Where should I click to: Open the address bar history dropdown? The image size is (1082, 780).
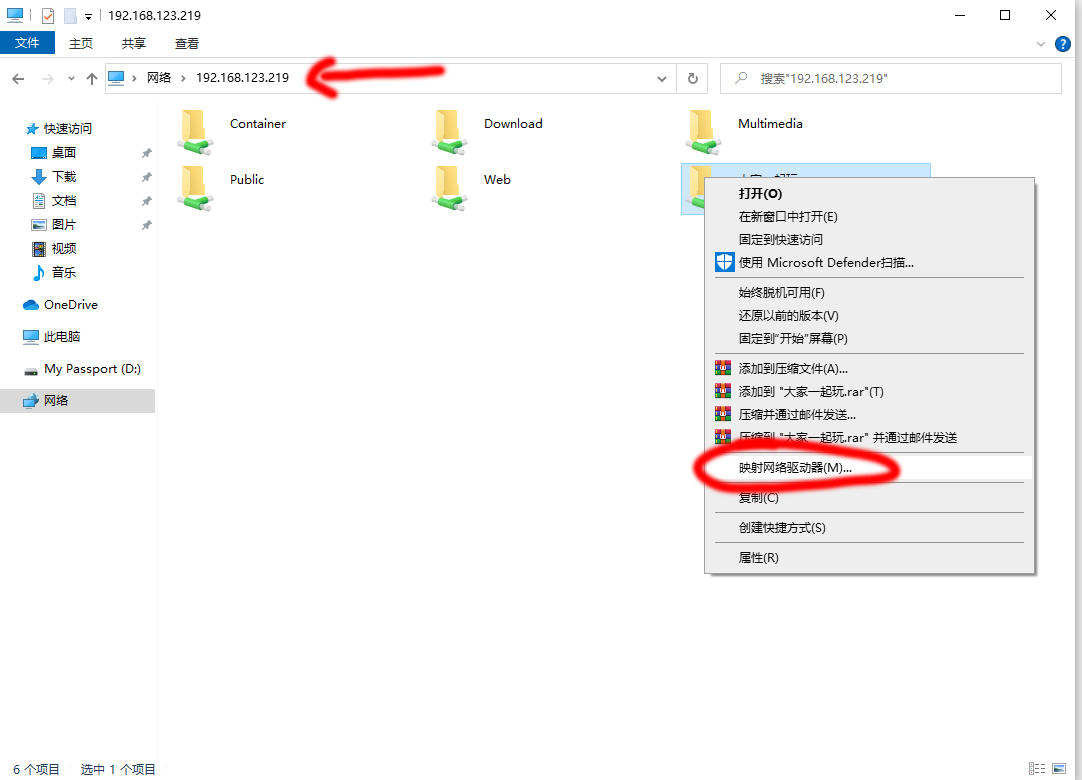661,78
